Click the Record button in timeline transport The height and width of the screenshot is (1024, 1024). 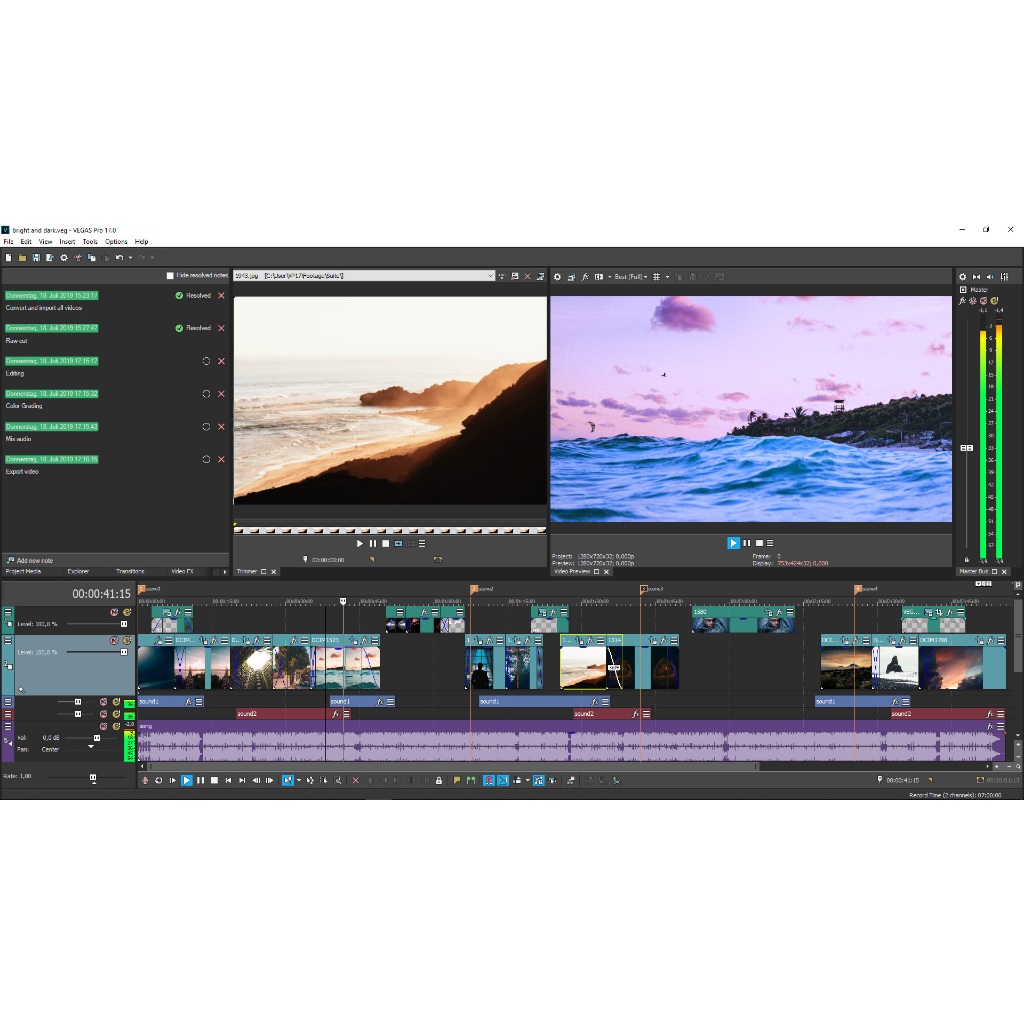145,780
